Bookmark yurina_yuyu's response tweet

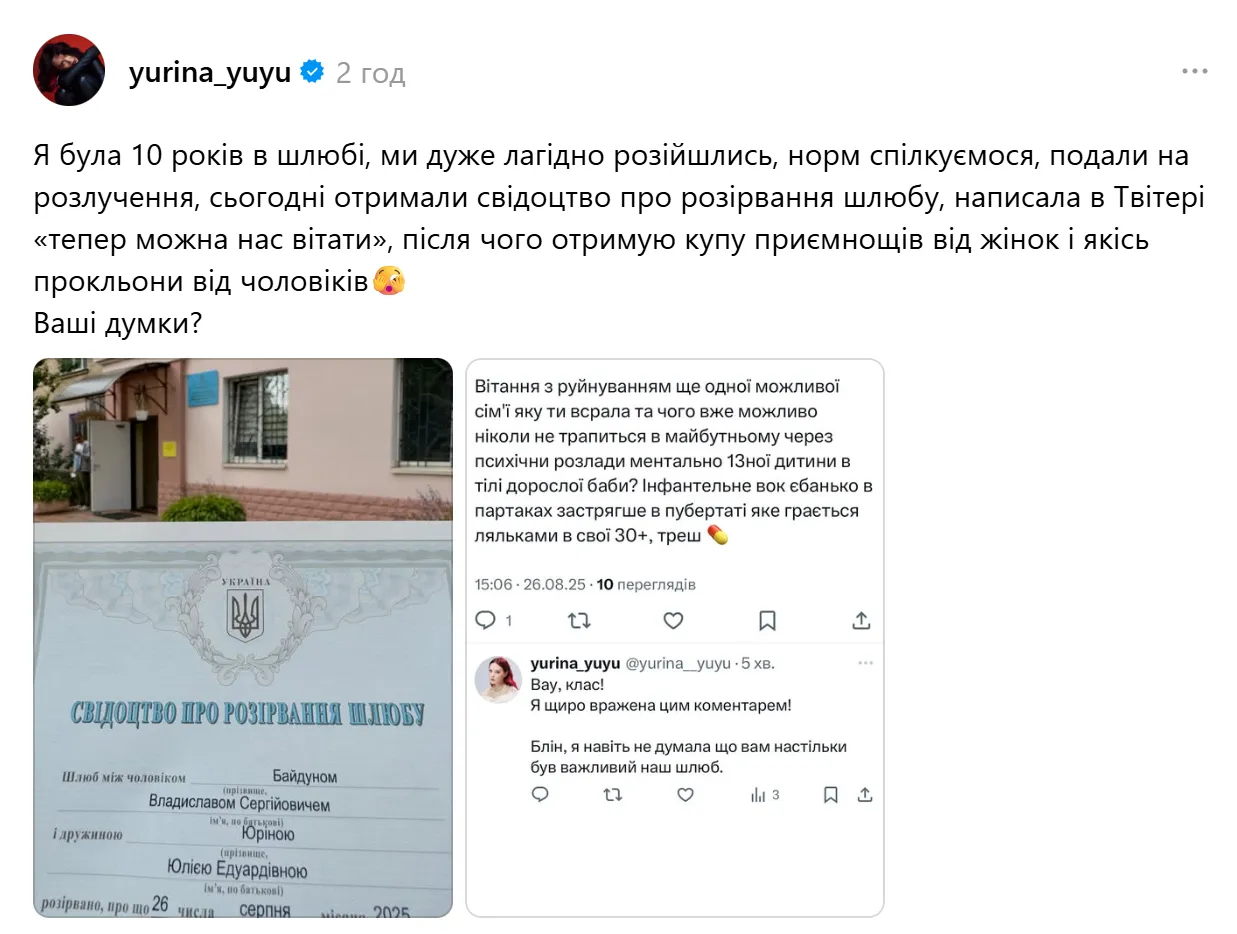830,795
